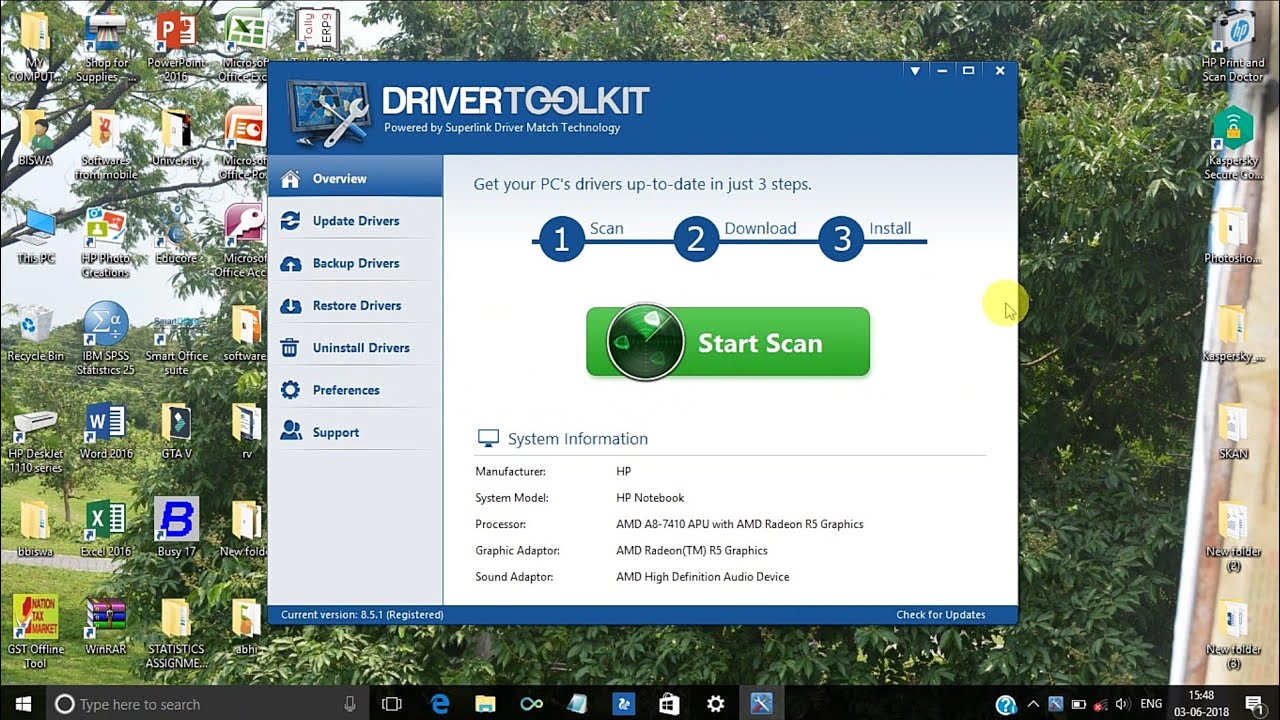The width and height of the screenshot is (1280, 720).
Task: Open the Backup Drivers section
Action: [x=355, y=263]
